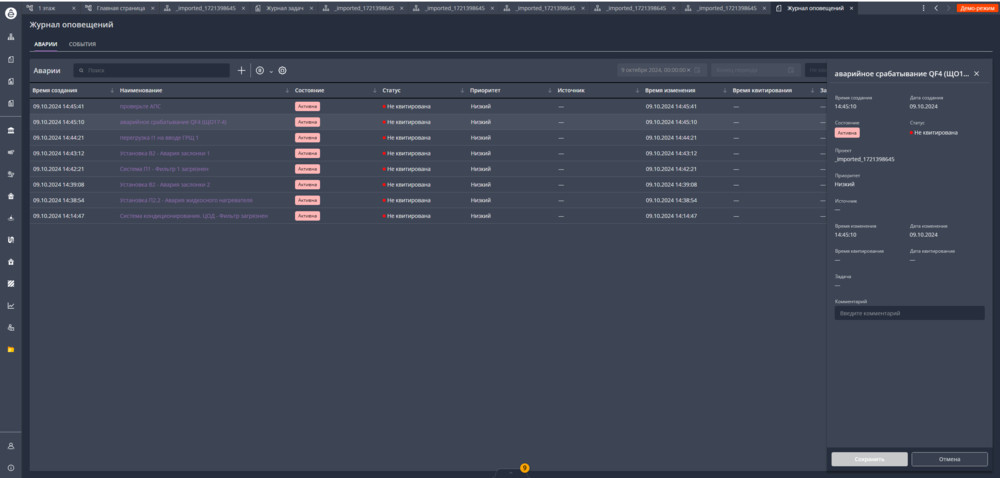Click the alarm search box
Screen dimensions: 1000x478
[153, 71]
